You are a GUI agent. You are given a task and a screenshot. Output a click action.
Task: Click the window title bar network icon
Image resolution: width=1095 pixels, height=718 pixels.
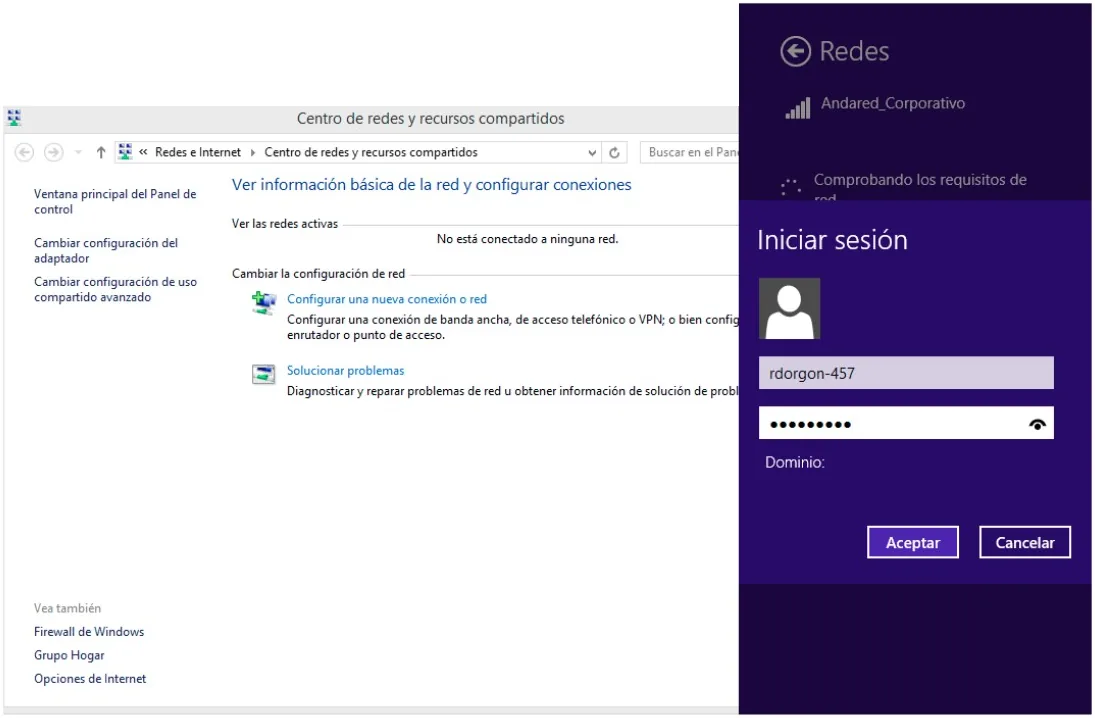(x=15, y=118)
